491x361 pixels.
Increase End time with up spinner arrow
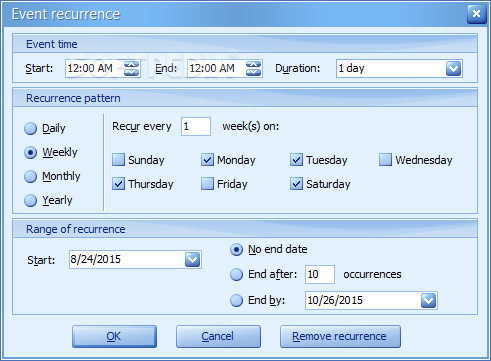(x=253, y=64)
